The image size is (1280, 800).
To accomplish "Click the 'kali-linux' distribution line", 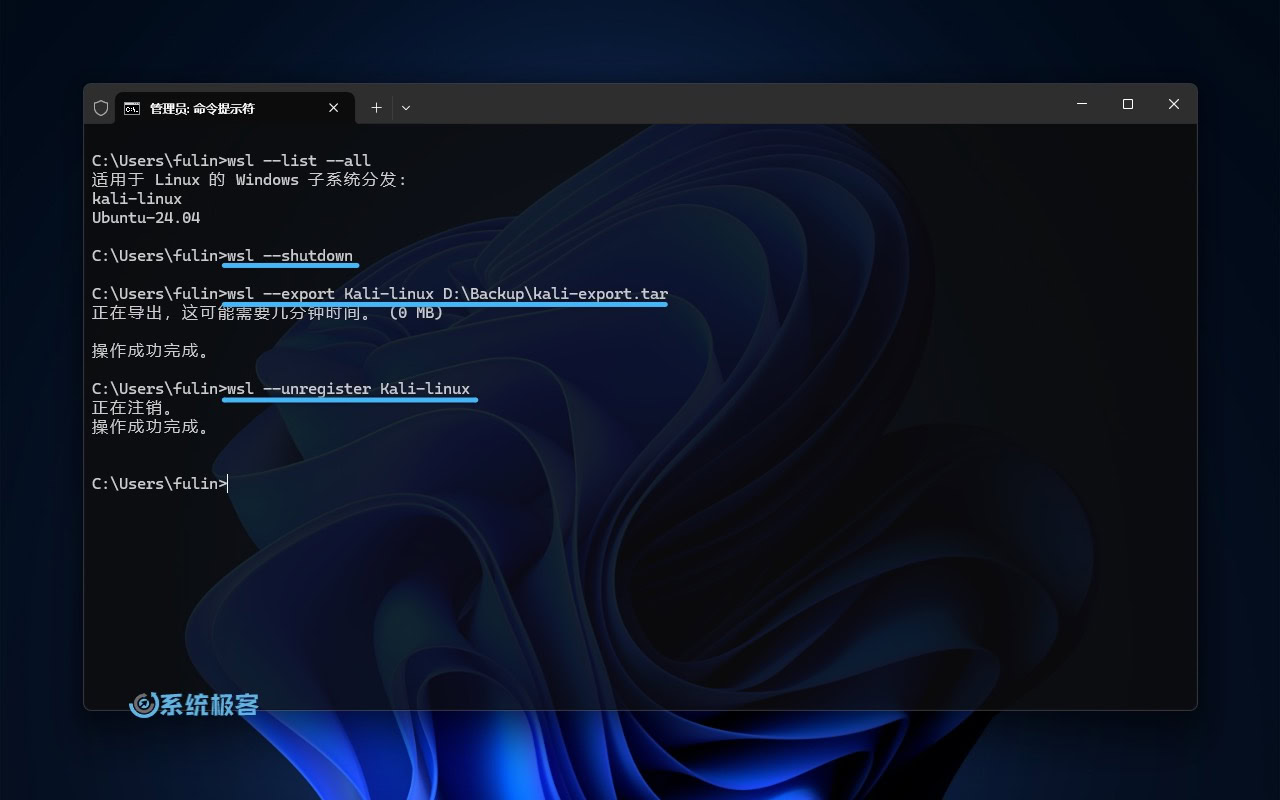I will tap(137, 199).
